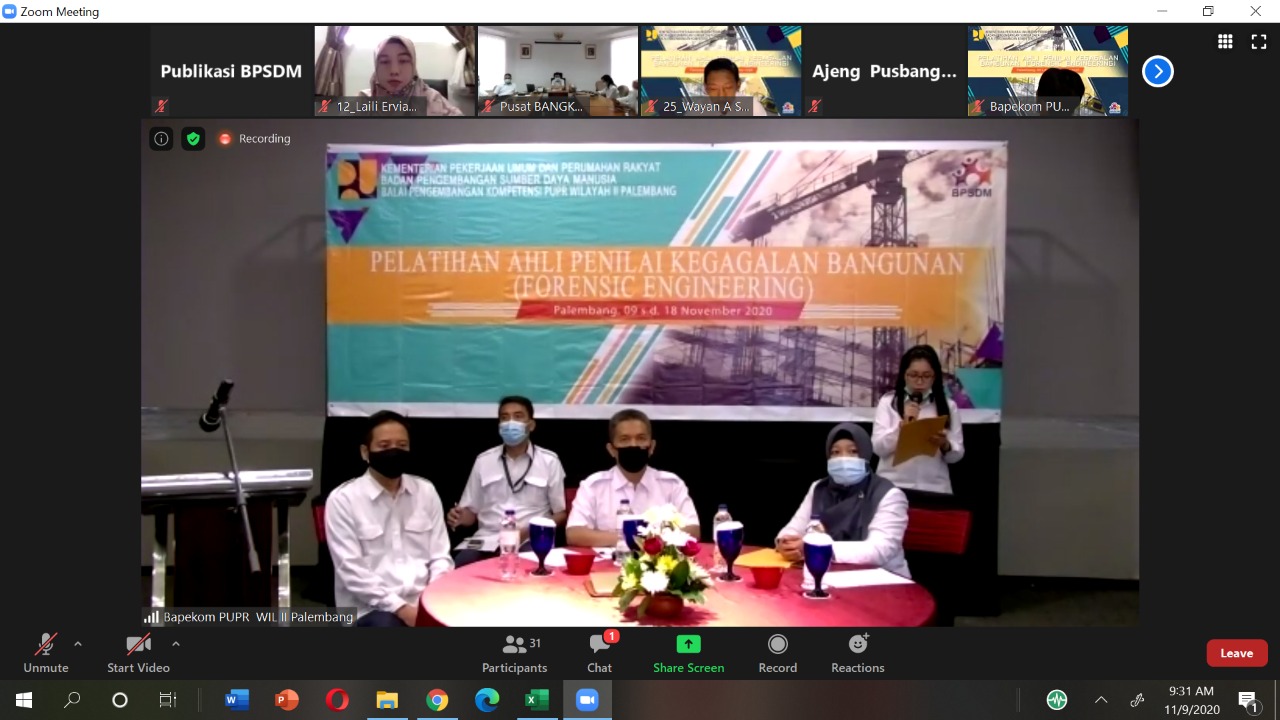1280x720 pixels.
Task: Click the pen icon in system tray
Action: click(1137, 700)
